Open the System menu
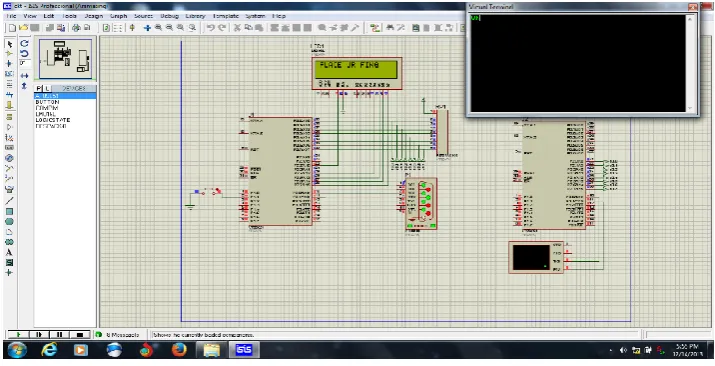Screen dimensions: 715x366 (255, 16)
